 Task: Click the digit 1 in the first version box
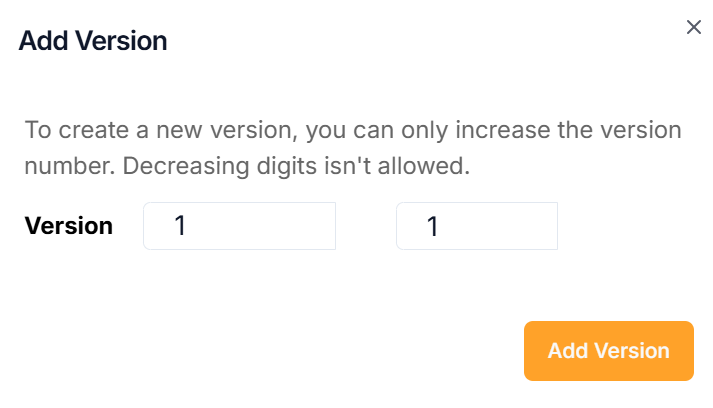click(x=181, y=226)
